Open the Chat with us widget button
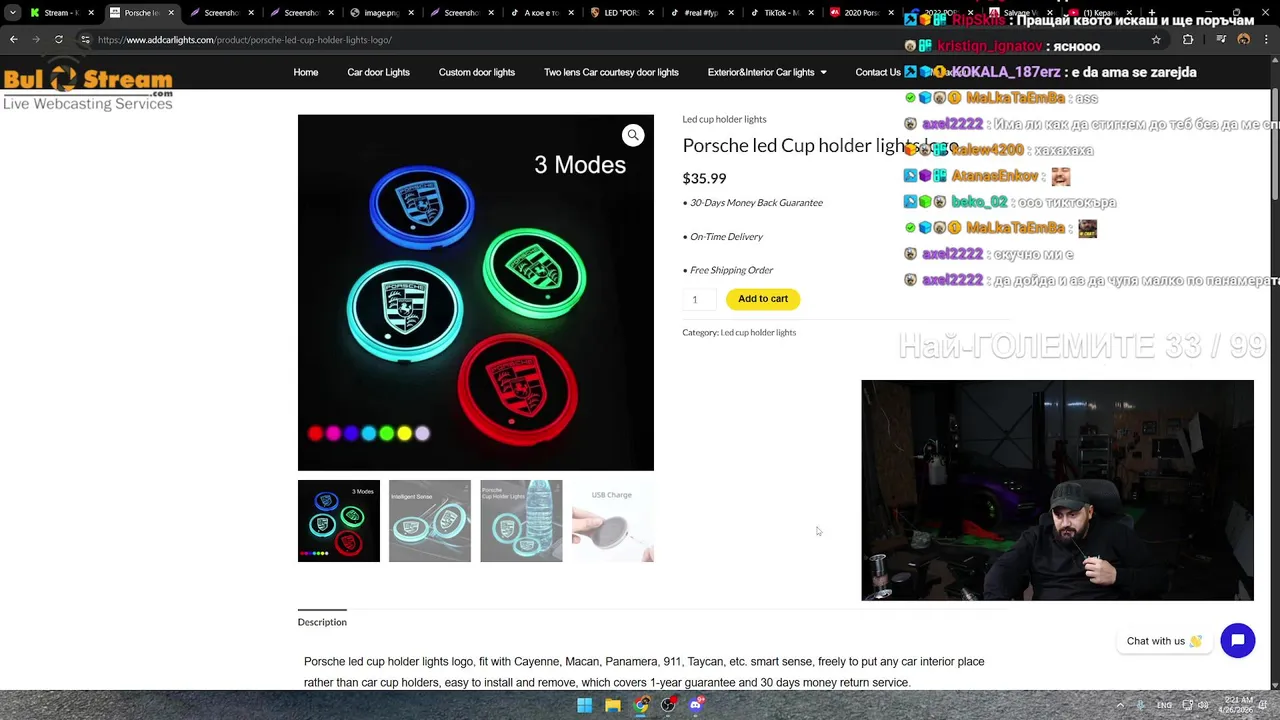The image size is (1280, 720). coord(1237,641)
